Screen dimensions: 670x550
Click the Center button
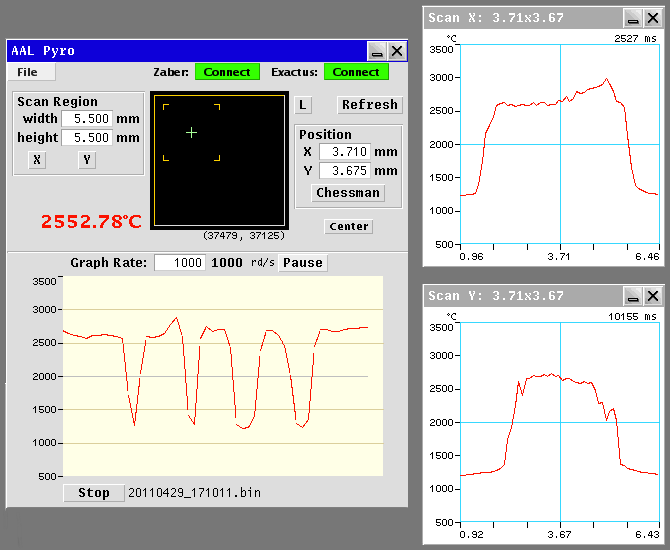(x=349, y=226)
